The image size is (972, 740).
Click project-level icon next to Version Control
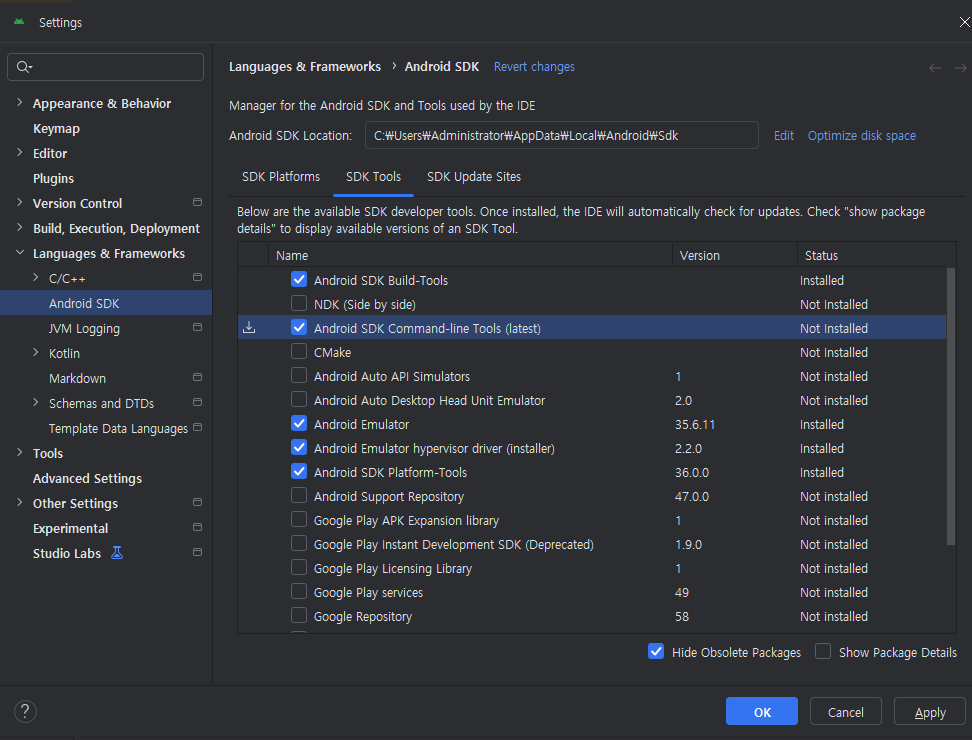[197, 202]
